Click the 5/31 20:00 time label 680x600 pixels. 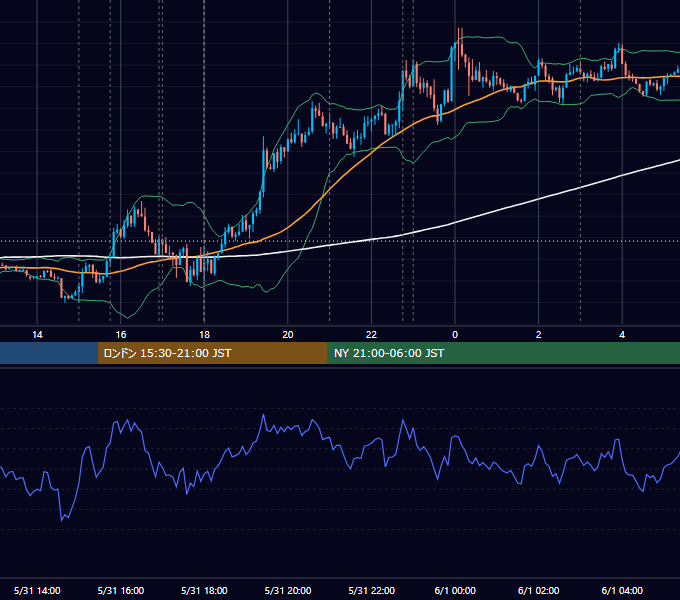288,590
